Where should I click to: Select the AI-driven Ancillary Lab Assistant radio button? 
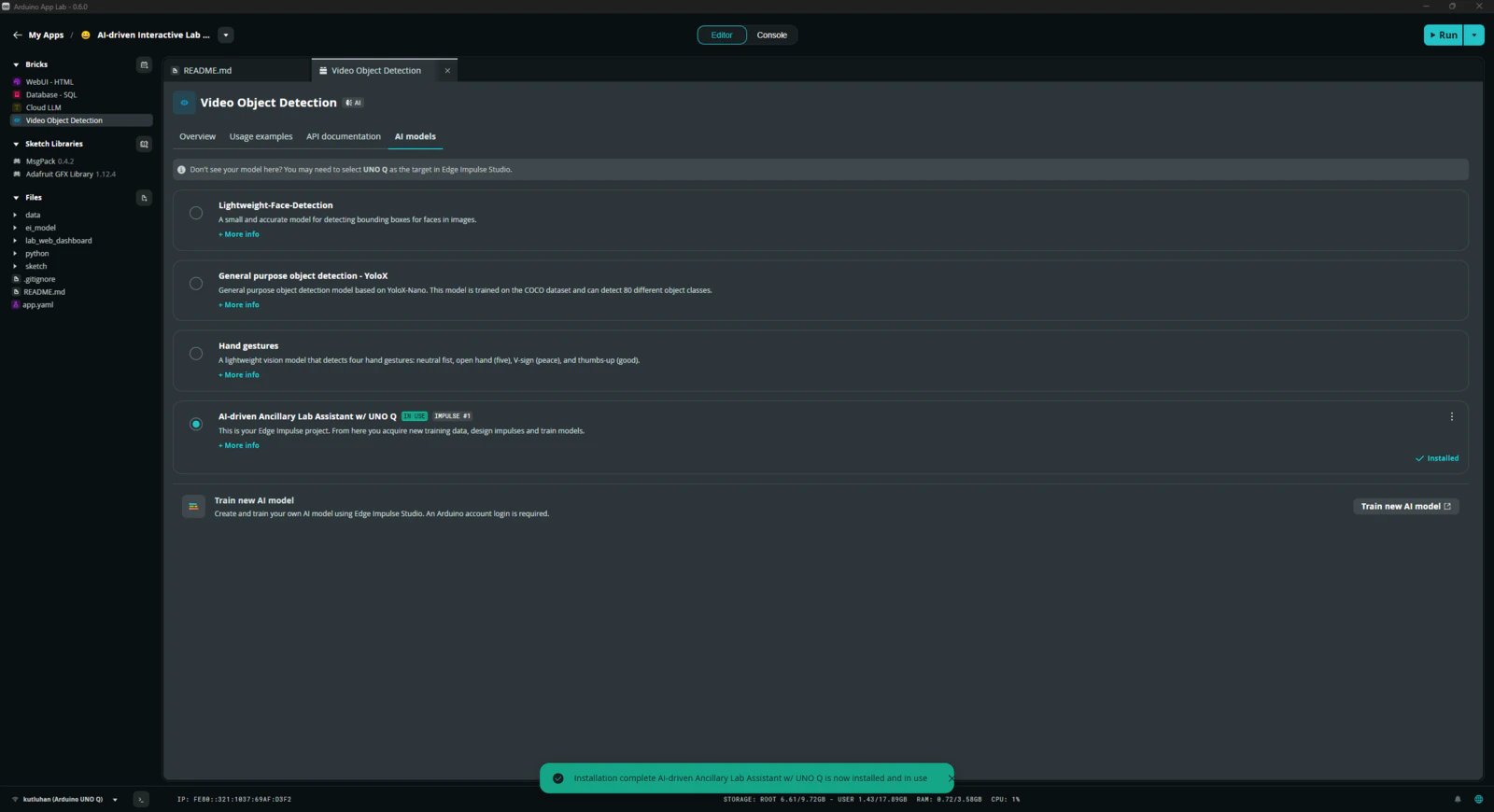tap(196, 424)
